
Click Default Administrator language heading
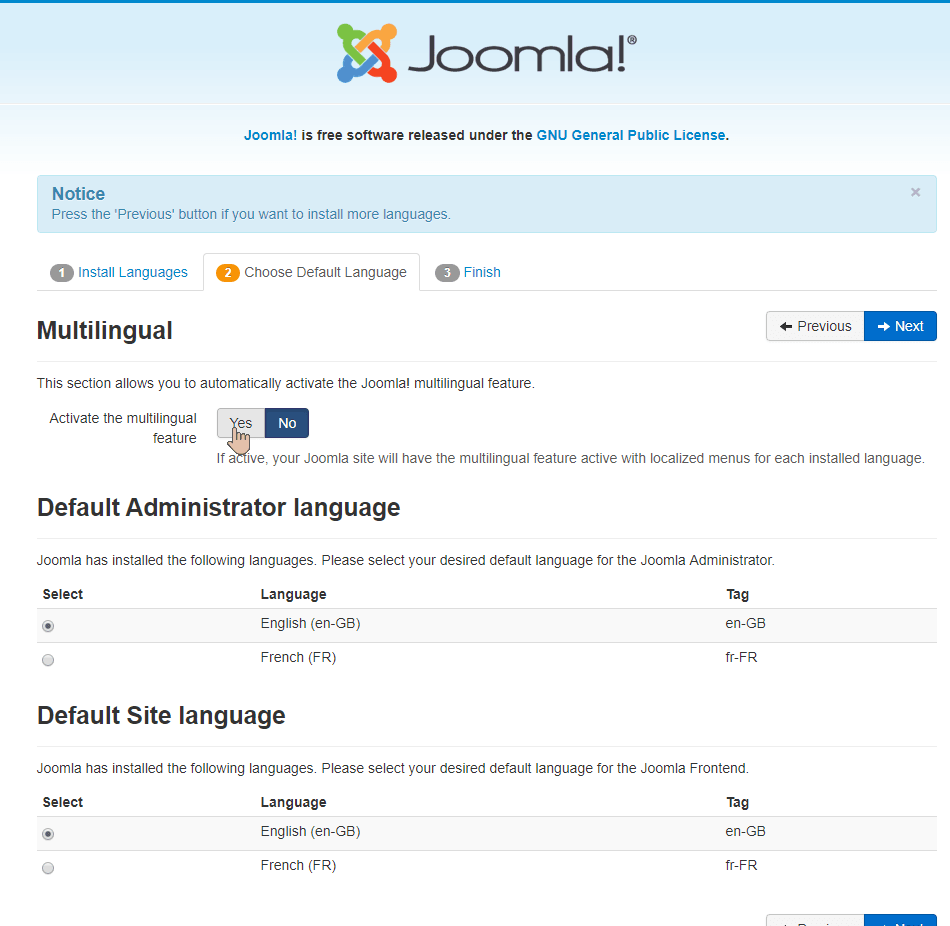[219, 508]
